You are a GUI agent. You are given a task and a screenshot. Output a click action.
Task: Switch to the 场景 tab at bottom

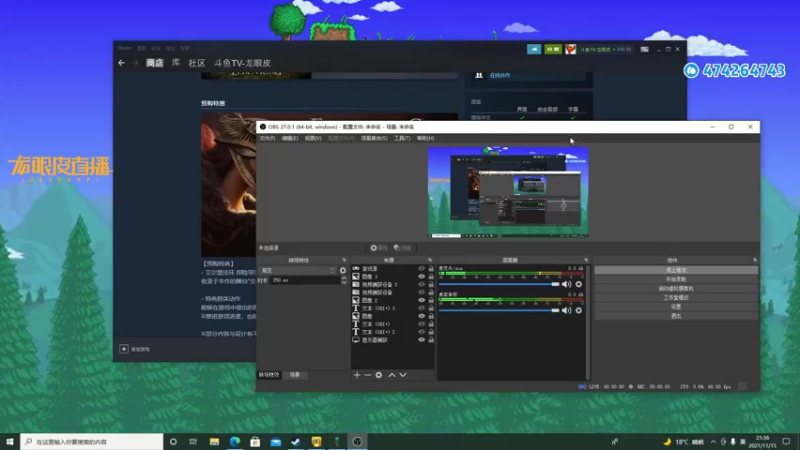coord(295,374)
